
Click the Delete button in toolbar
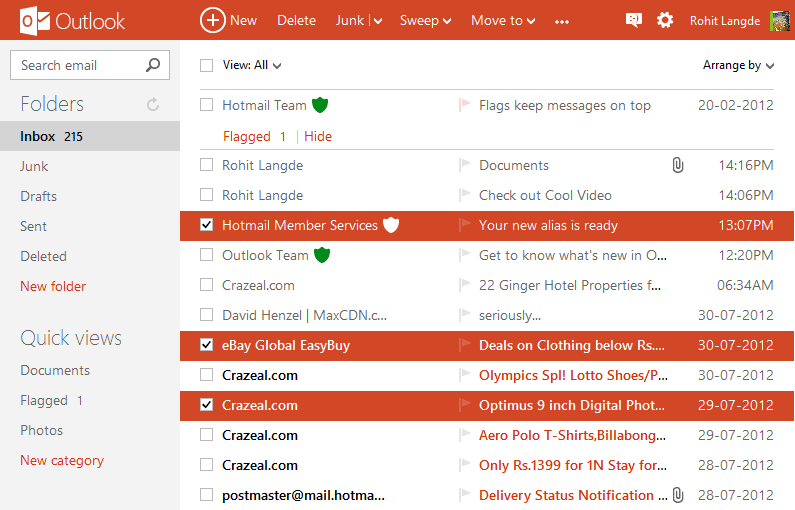pyautogui.click(x=296, y=21)
